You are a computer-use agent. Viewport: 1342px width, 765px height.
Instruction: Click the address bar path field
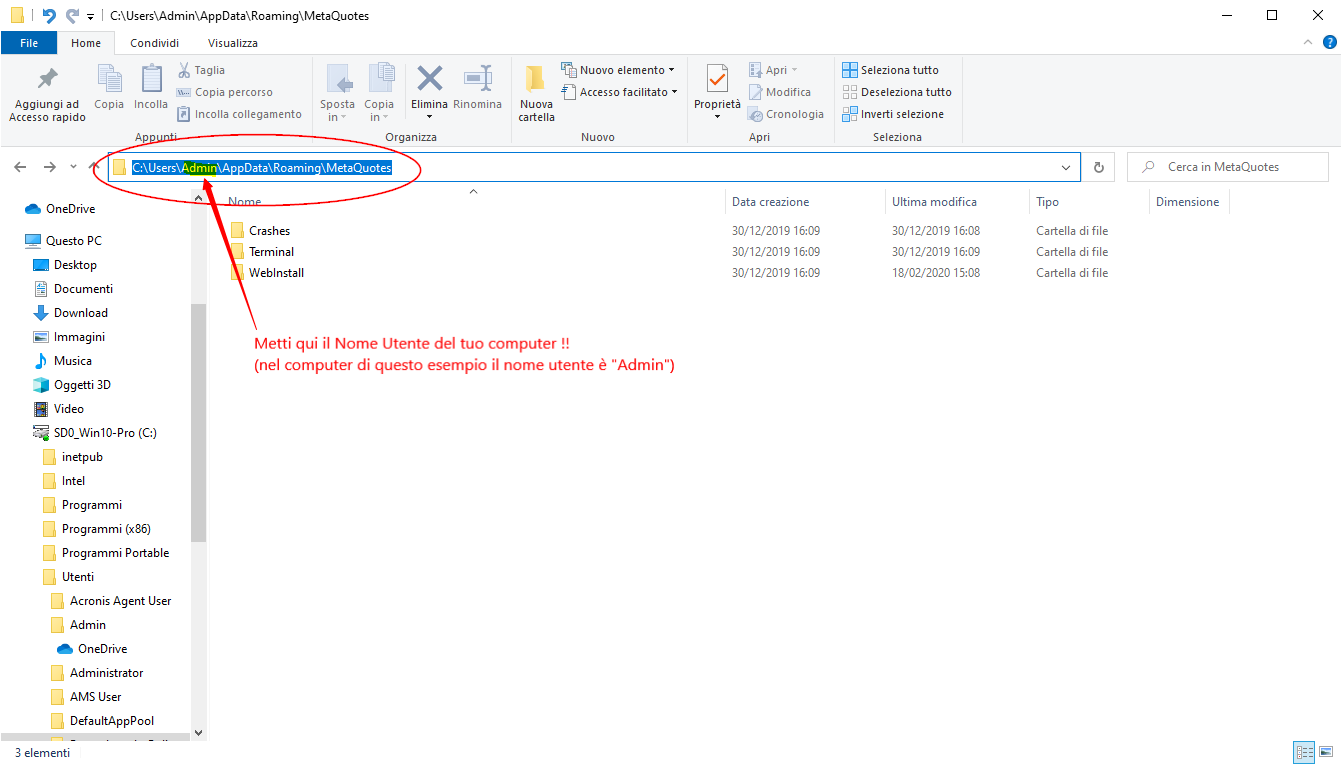point(594,167)
